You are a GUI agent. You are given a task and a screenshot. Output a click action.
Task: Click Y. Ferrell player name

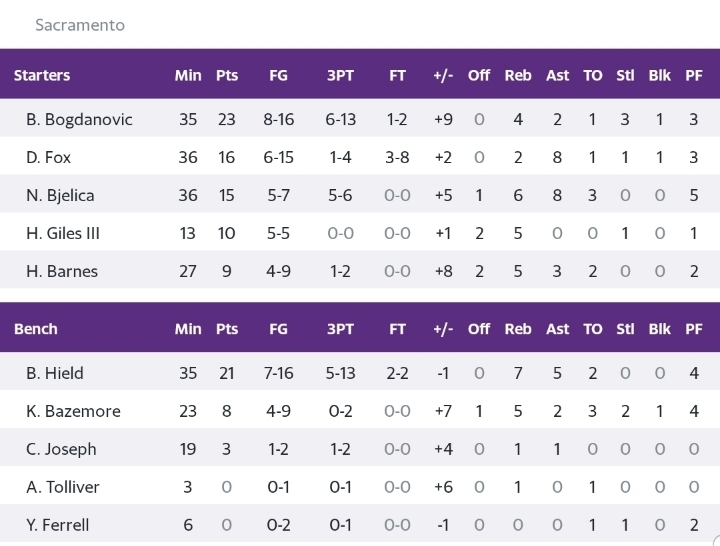(x=58, y=525)
